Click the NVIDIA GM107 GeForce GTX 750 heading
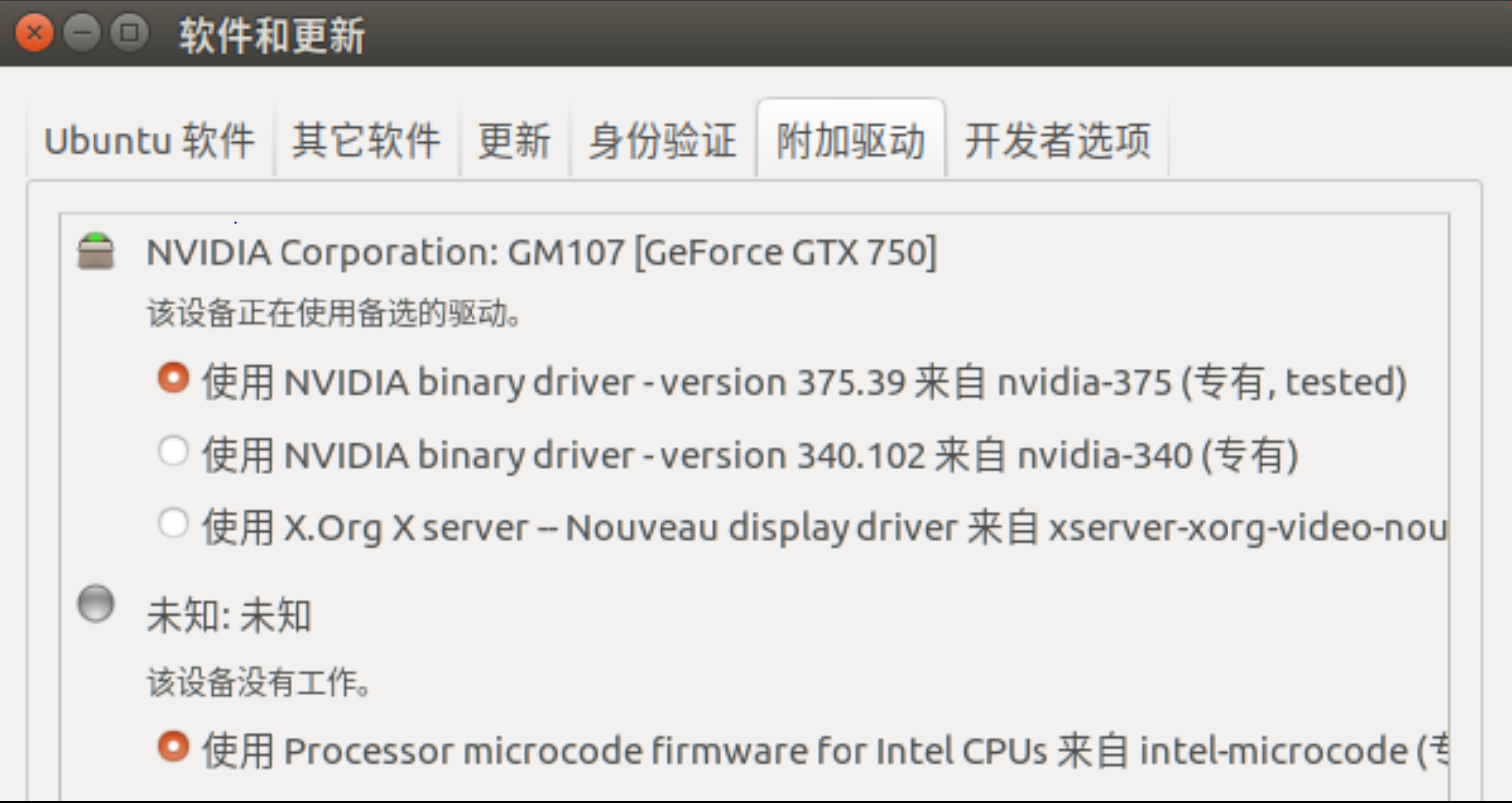Screen dimensions: 1512x803 [541, 252]
